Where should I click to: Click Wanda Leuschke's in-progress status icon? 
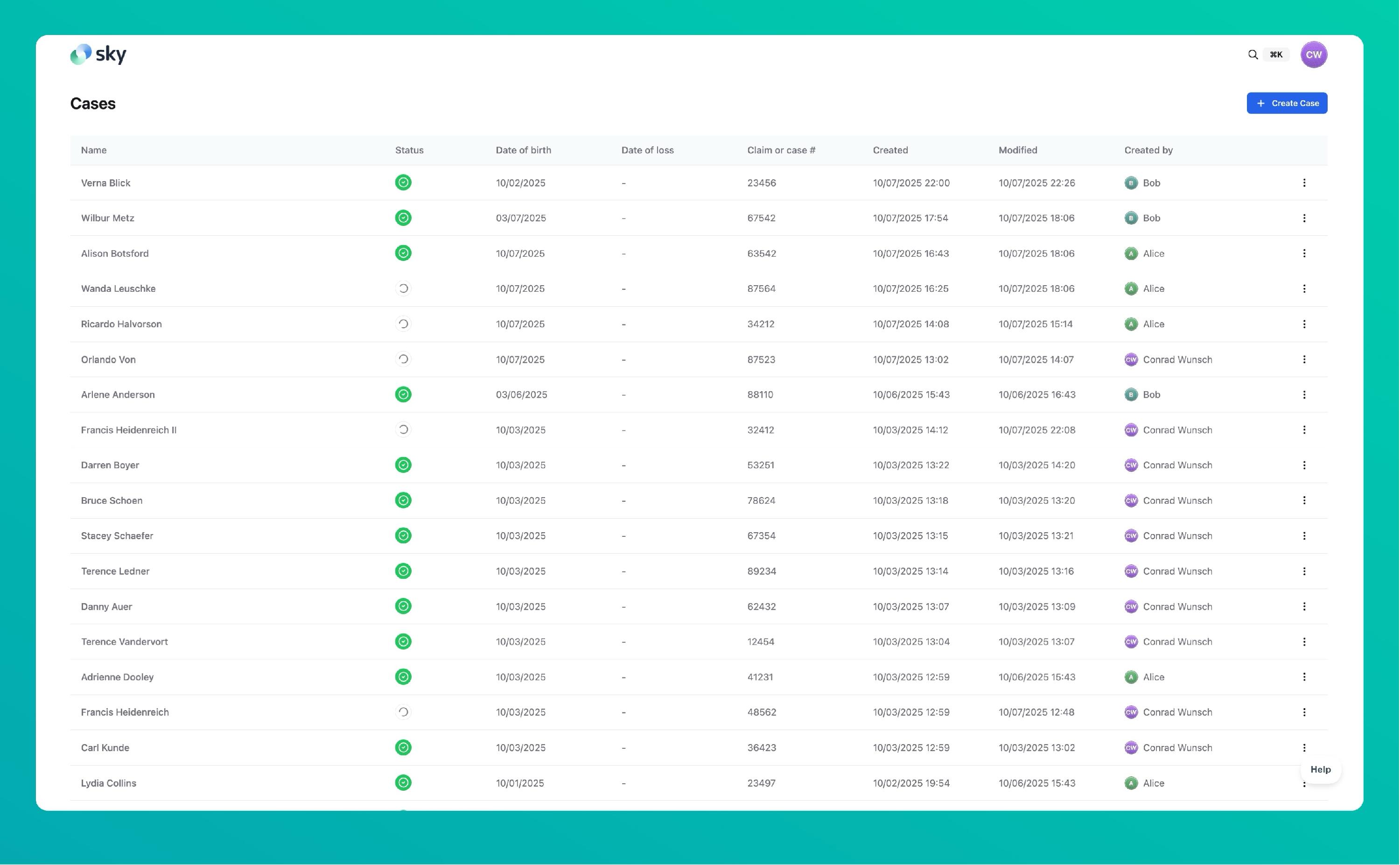[403, 288]
